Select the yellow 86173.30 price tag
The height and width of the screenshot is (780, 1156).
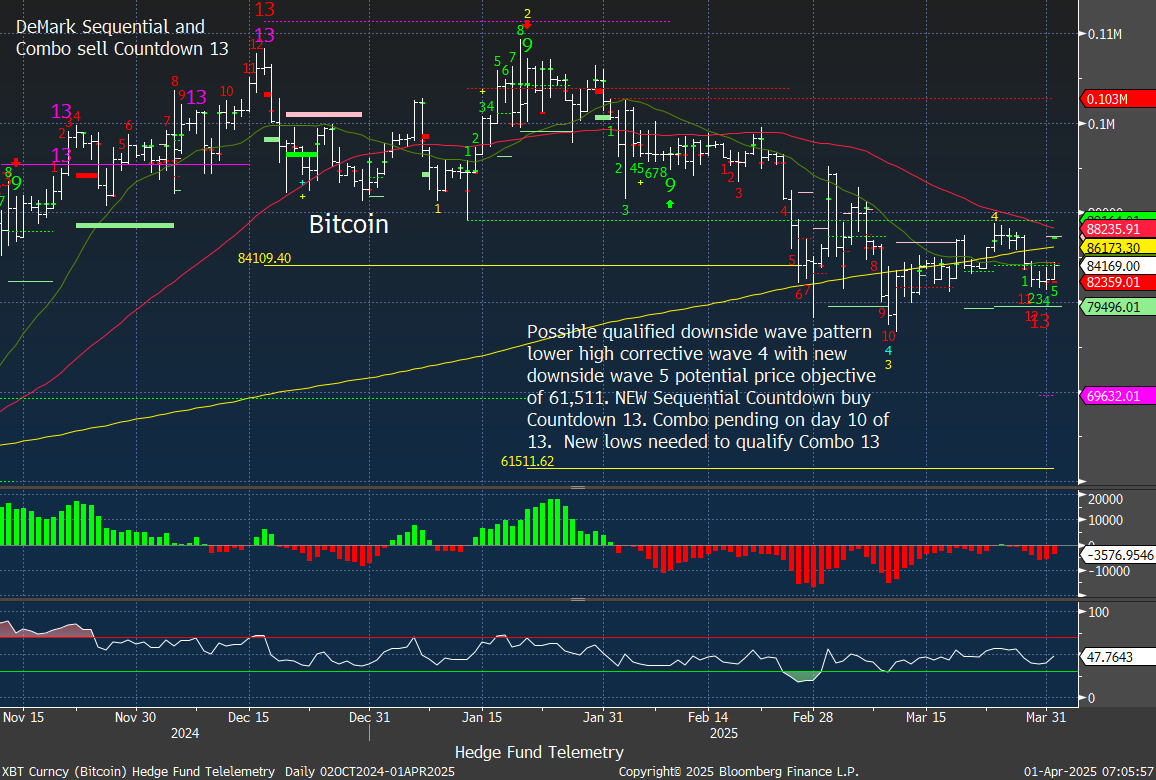tap(1118, 248)
